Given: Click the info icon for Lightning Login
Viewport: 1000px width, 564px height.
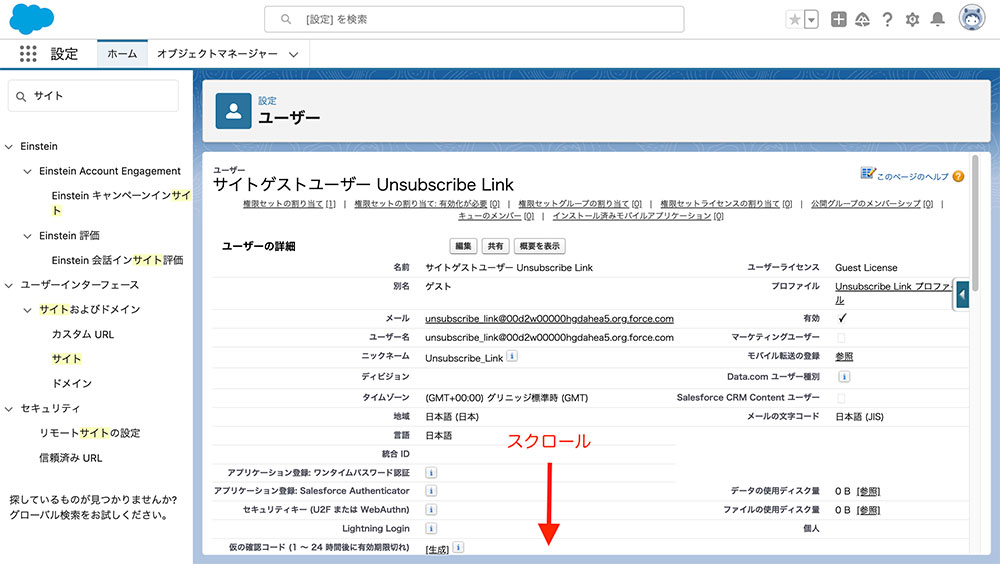Looking at the screenshot, I should (431, 528).
